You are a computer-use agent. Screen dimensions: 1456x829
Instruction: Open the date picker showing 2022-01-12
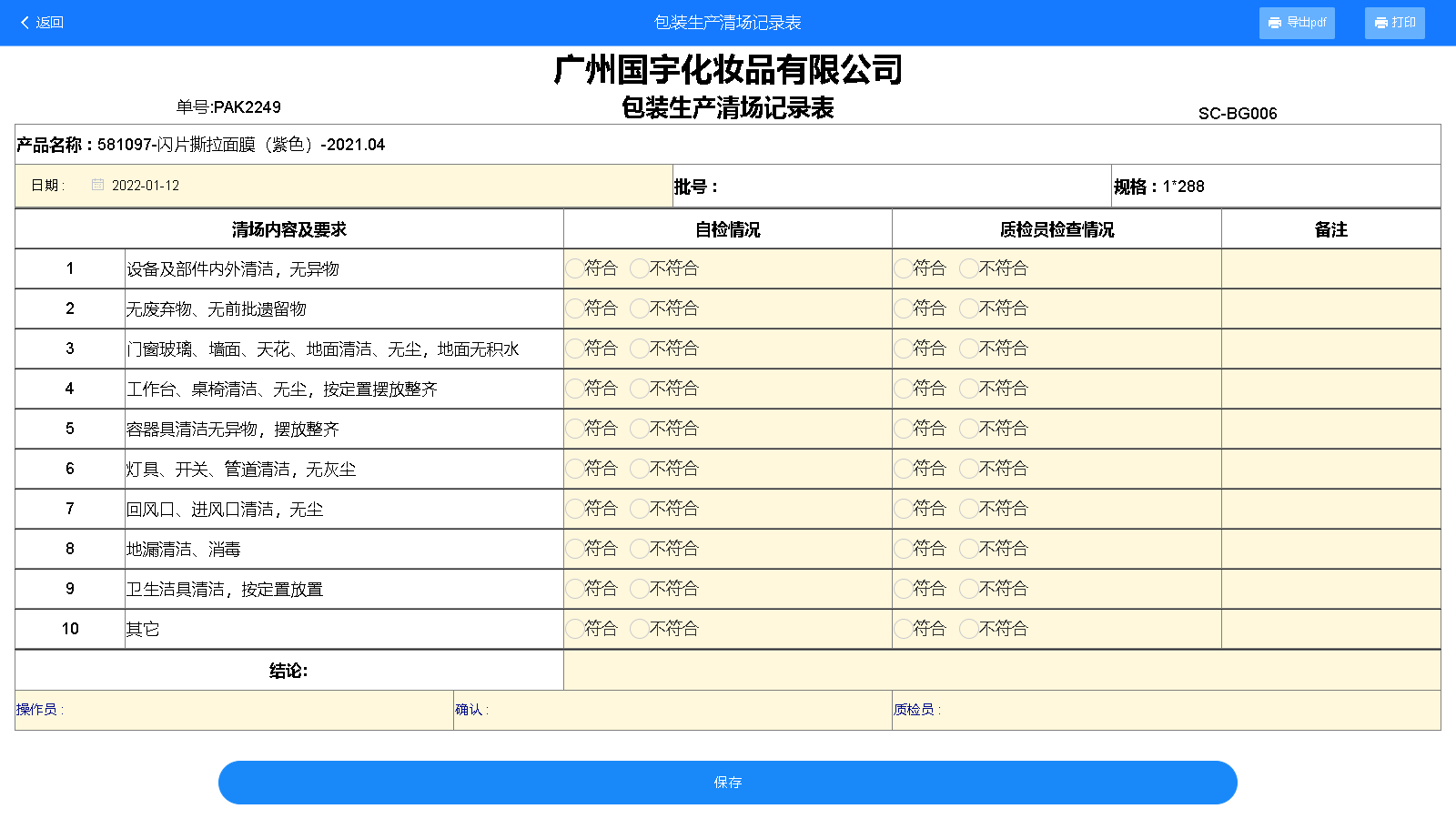146,186
